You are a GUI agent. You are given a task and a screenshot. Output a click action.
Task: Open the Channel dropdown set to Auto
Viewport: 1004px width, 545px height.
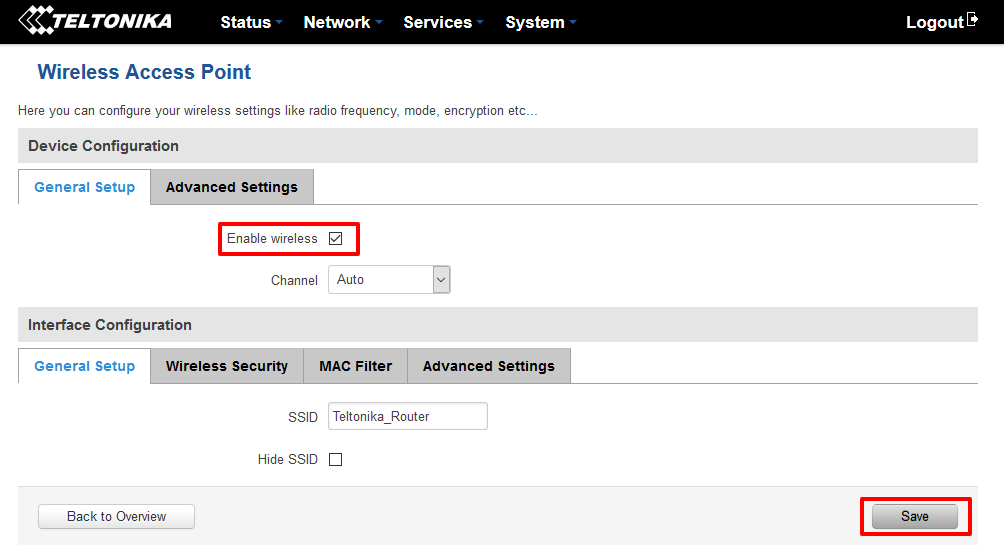389,280
